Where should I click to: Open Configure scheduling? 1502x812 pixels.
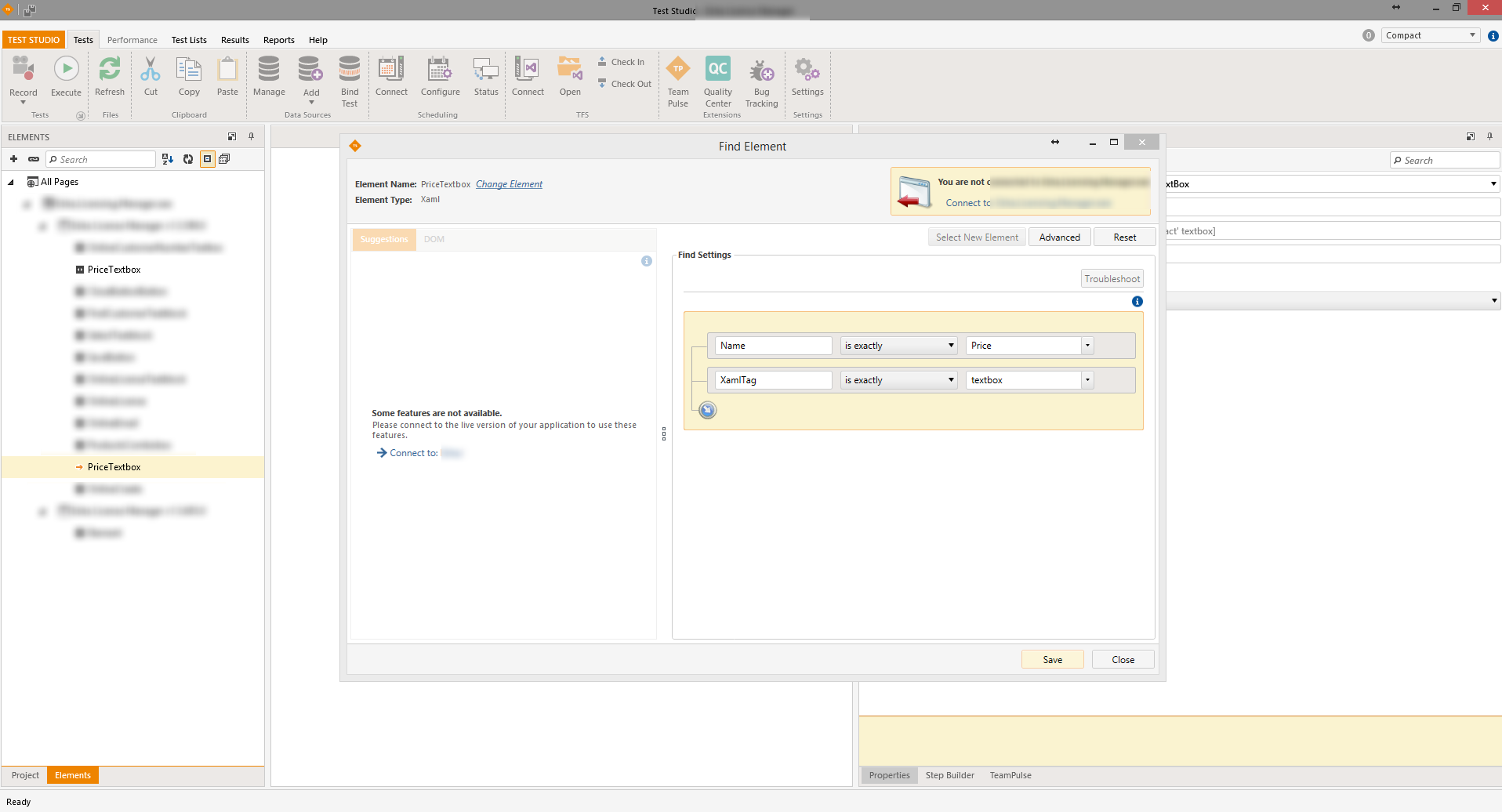(440, 69)
